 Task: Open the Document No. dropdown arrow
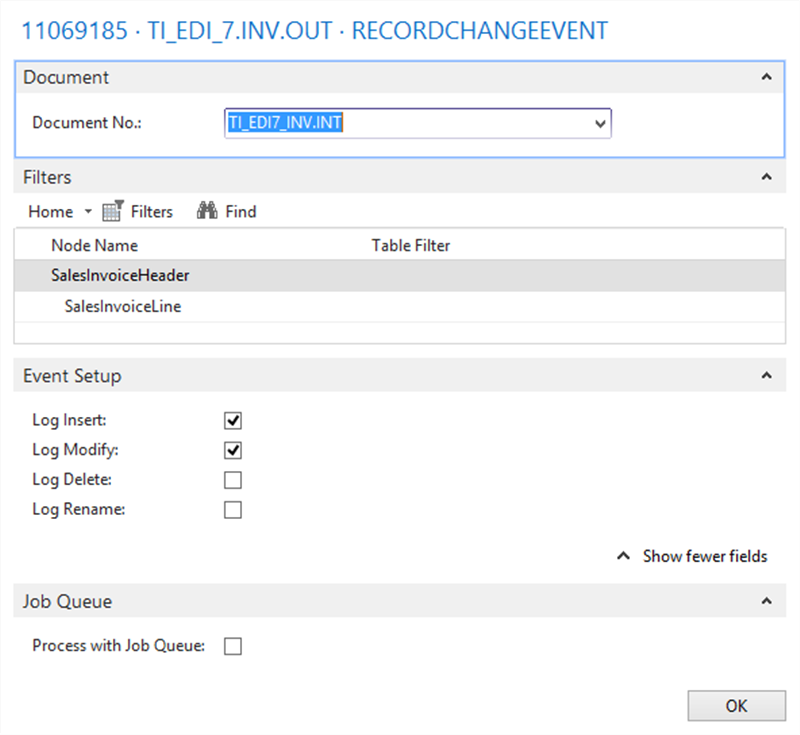[601, 123]
